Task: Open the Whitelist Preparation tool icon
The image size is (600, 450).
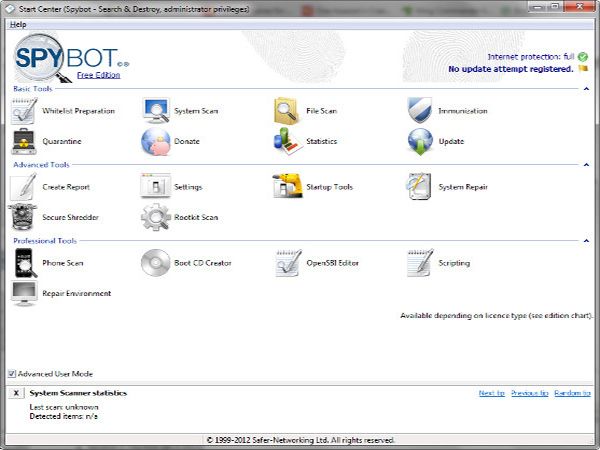Action: (24, 111)
